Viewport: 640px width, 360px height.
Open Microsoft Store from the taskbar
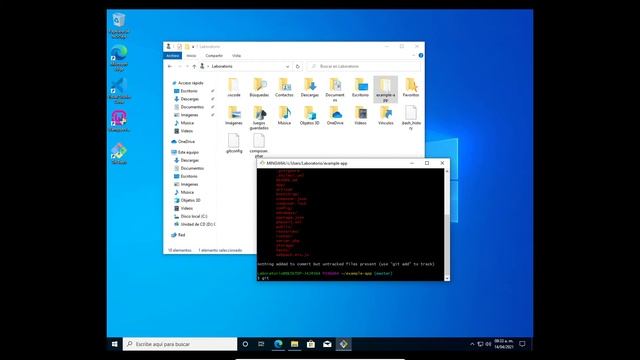click(311, 344)
